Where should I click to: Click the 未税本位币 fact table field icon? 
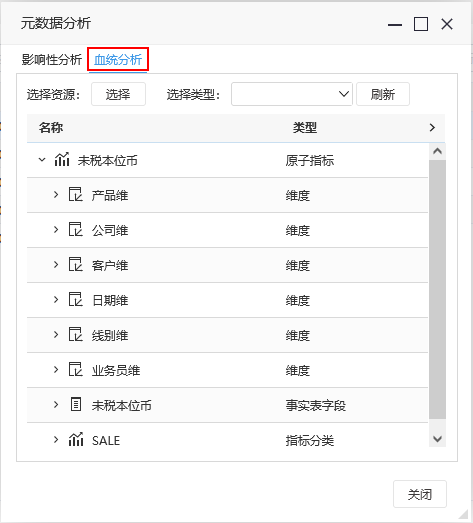click(x=76, y=404)
